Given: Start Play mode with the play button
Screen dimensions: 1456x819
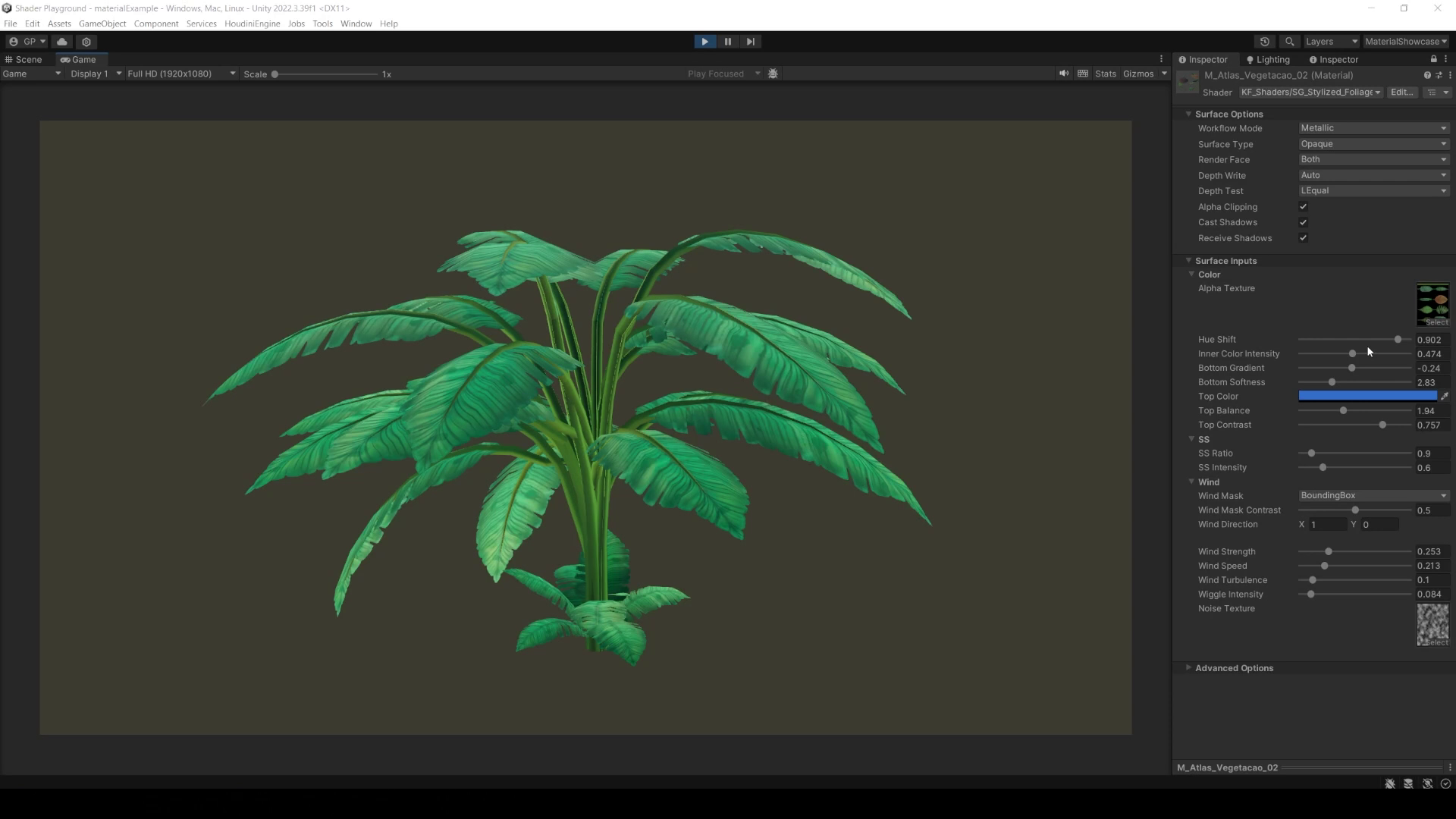Looking at the screenshot, I should 704,42.
